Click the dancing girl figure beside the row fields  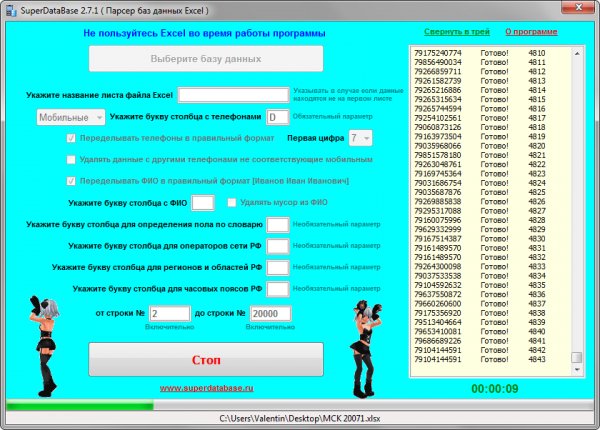tap(45, 346)
